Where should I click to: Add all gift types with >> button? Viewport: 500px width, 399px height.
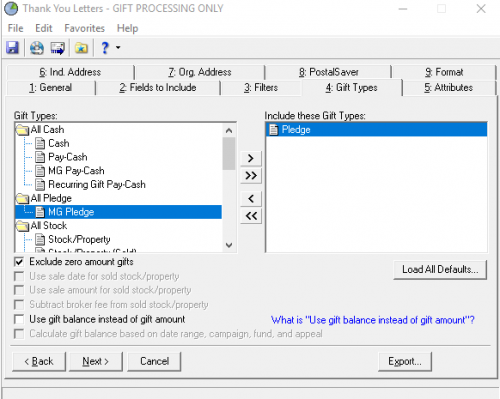pyautogui.click(x=251, y=175)
